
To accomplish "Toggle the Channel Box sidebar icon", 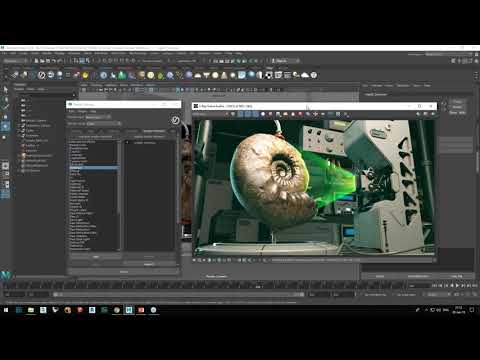I will (476, 61).
